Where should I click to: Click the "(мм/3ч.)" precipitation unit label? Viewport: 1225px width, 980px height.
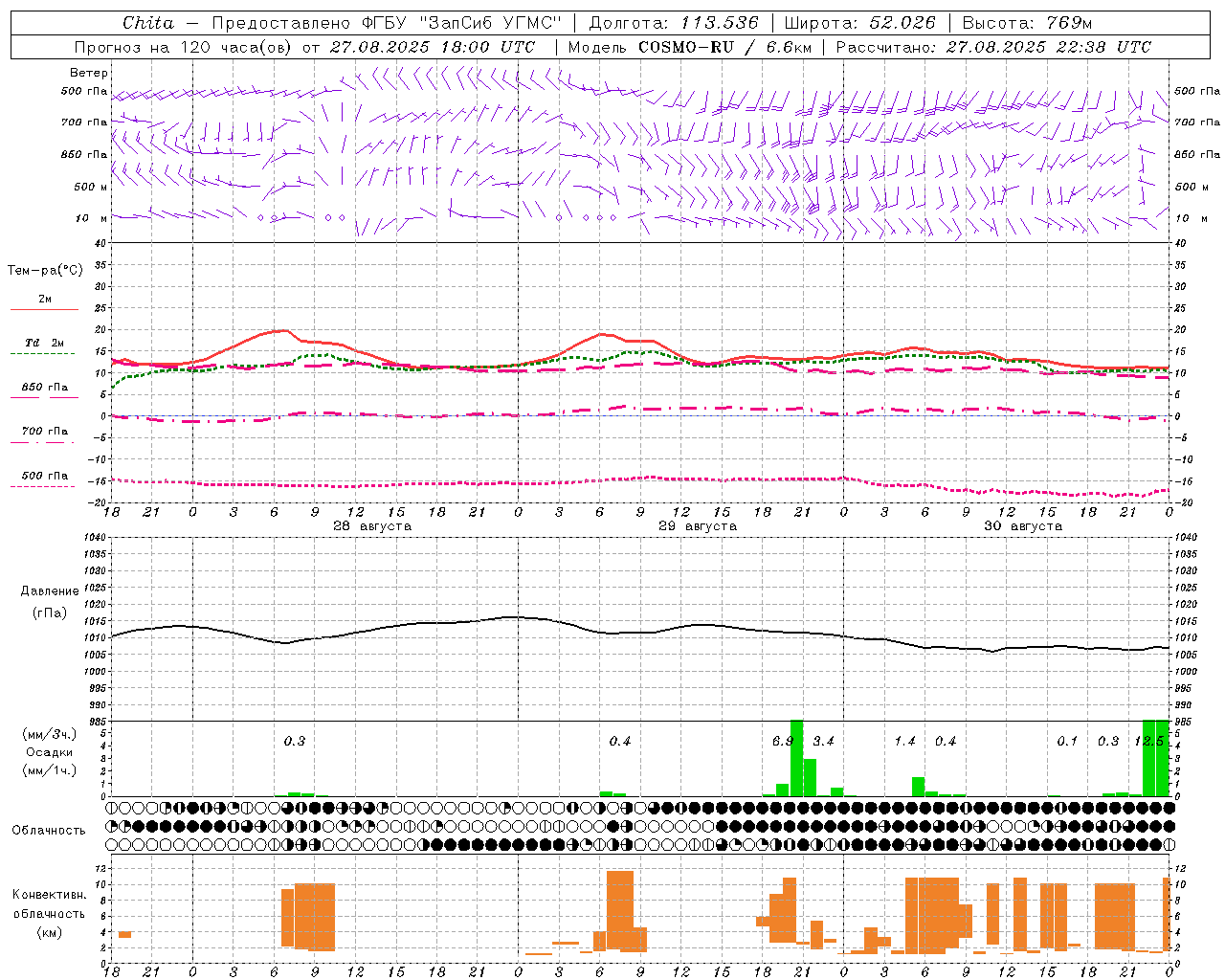(49, 734)
